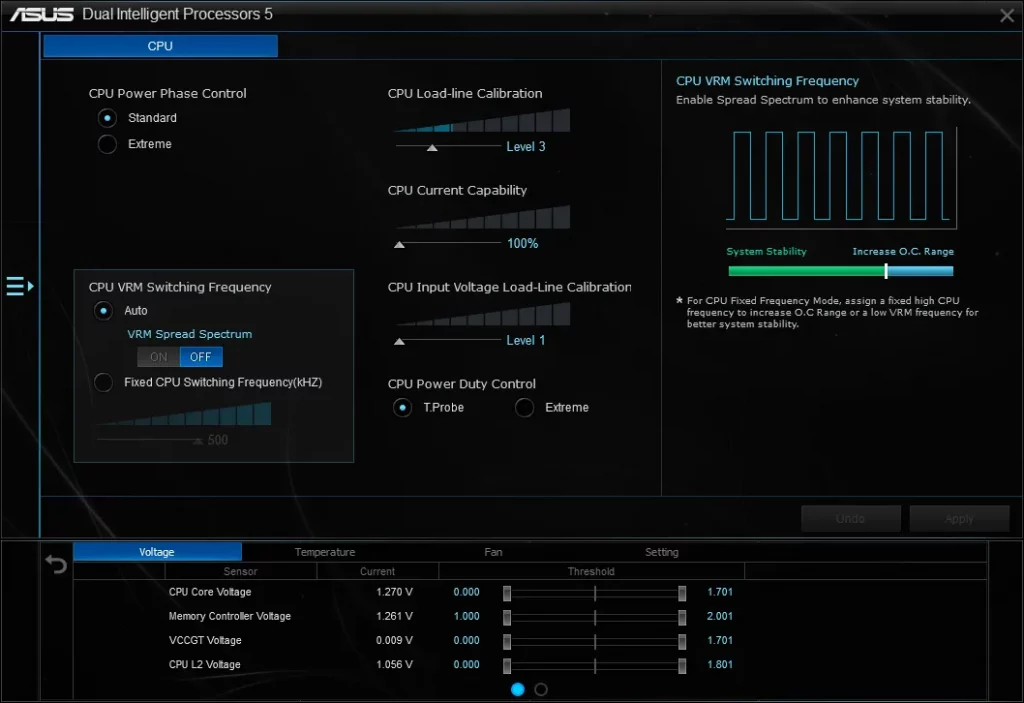Select Fixed CPU Switching Frequency option
The image size is (1024, 703).
(103, 382)
